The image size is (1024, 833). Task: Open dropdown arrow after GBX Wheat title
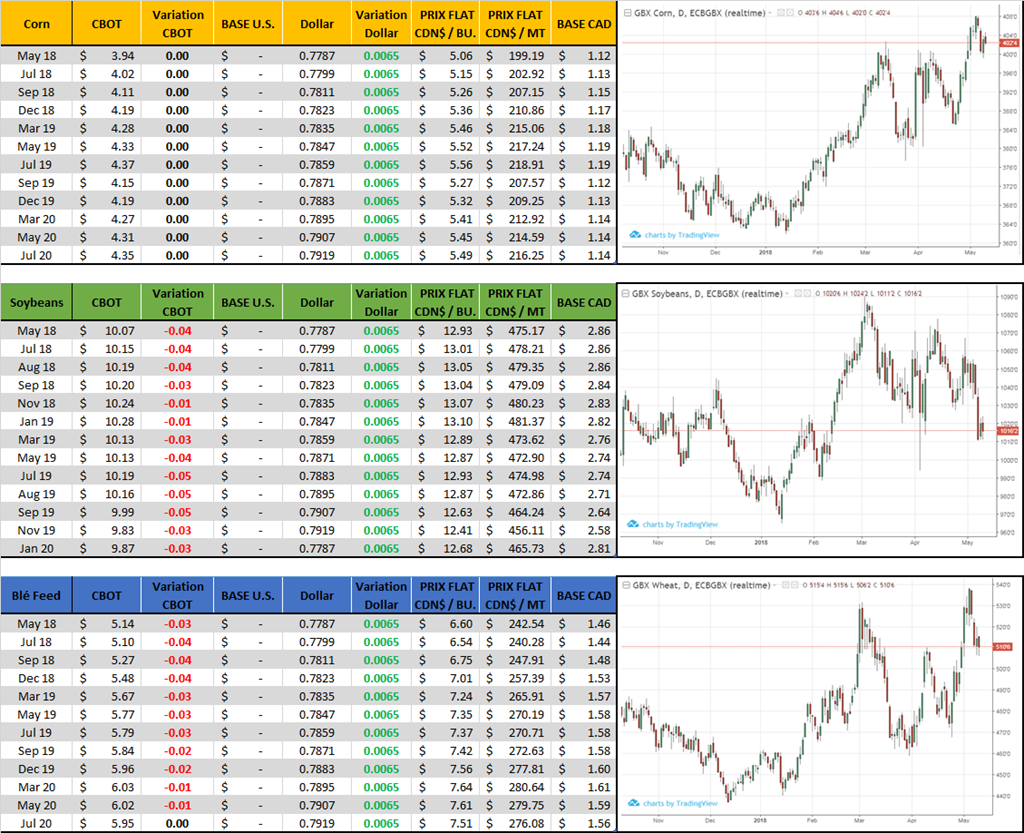(x=775, y=585)
